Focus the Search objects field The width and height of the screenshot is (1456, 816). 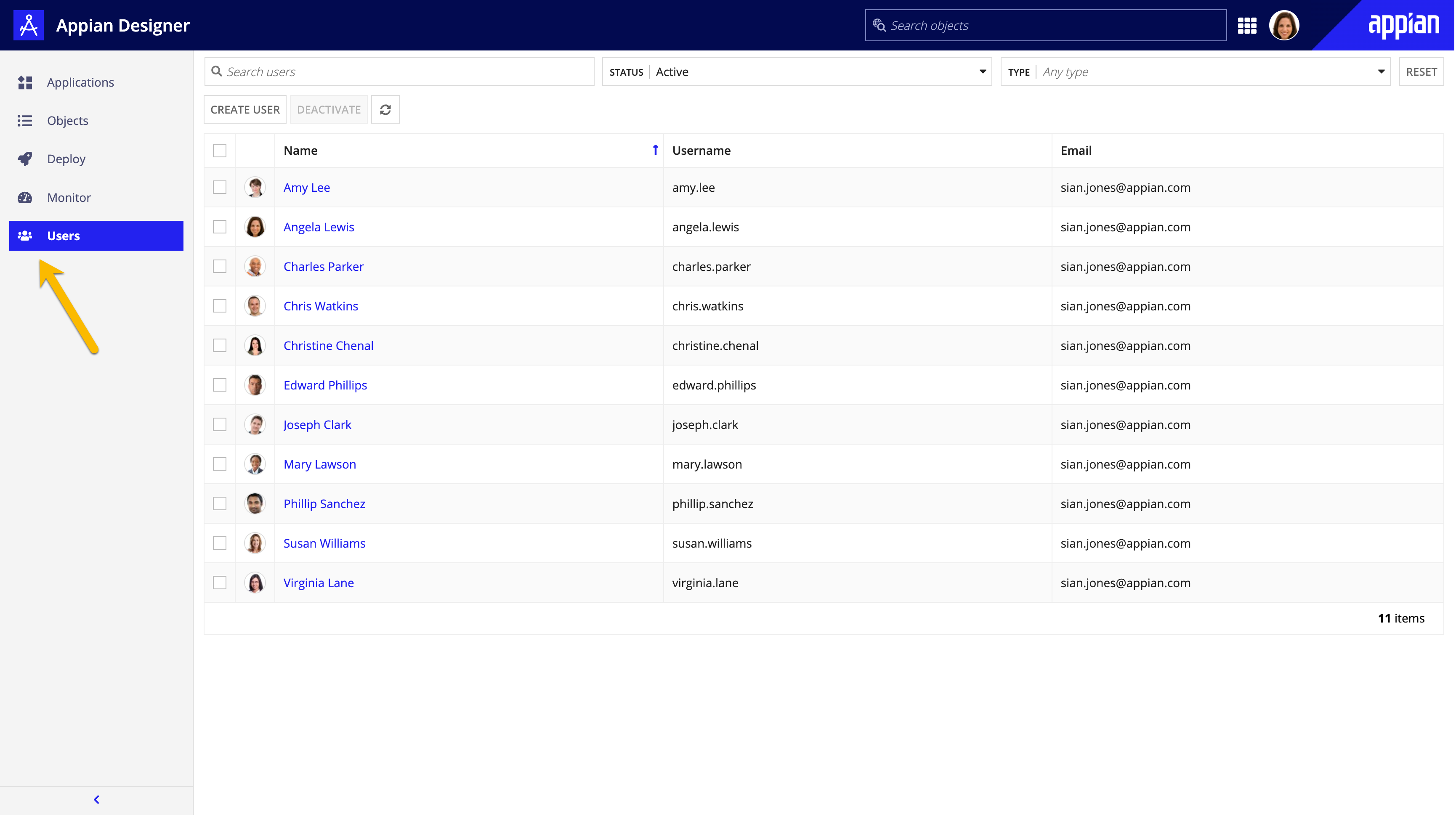pos(1047,25)
